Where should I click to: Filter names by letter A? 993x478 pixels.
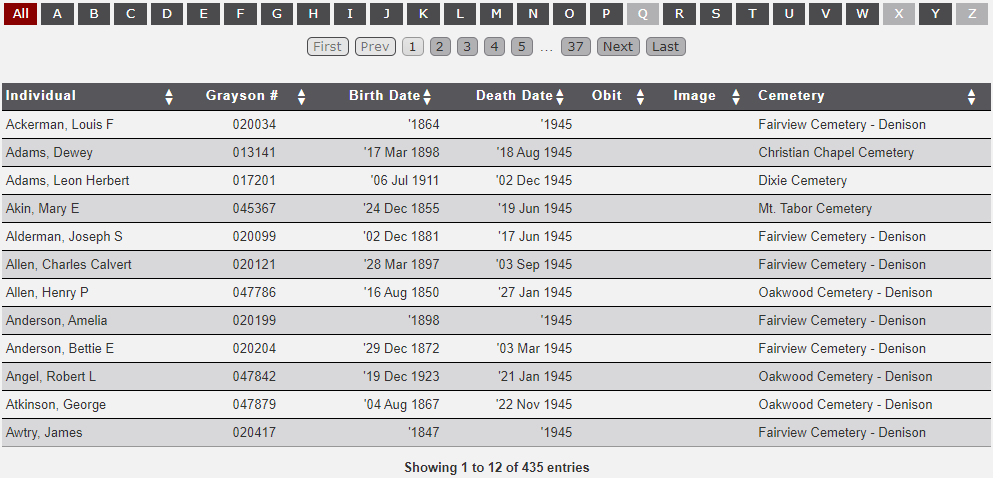click(57, 14)
